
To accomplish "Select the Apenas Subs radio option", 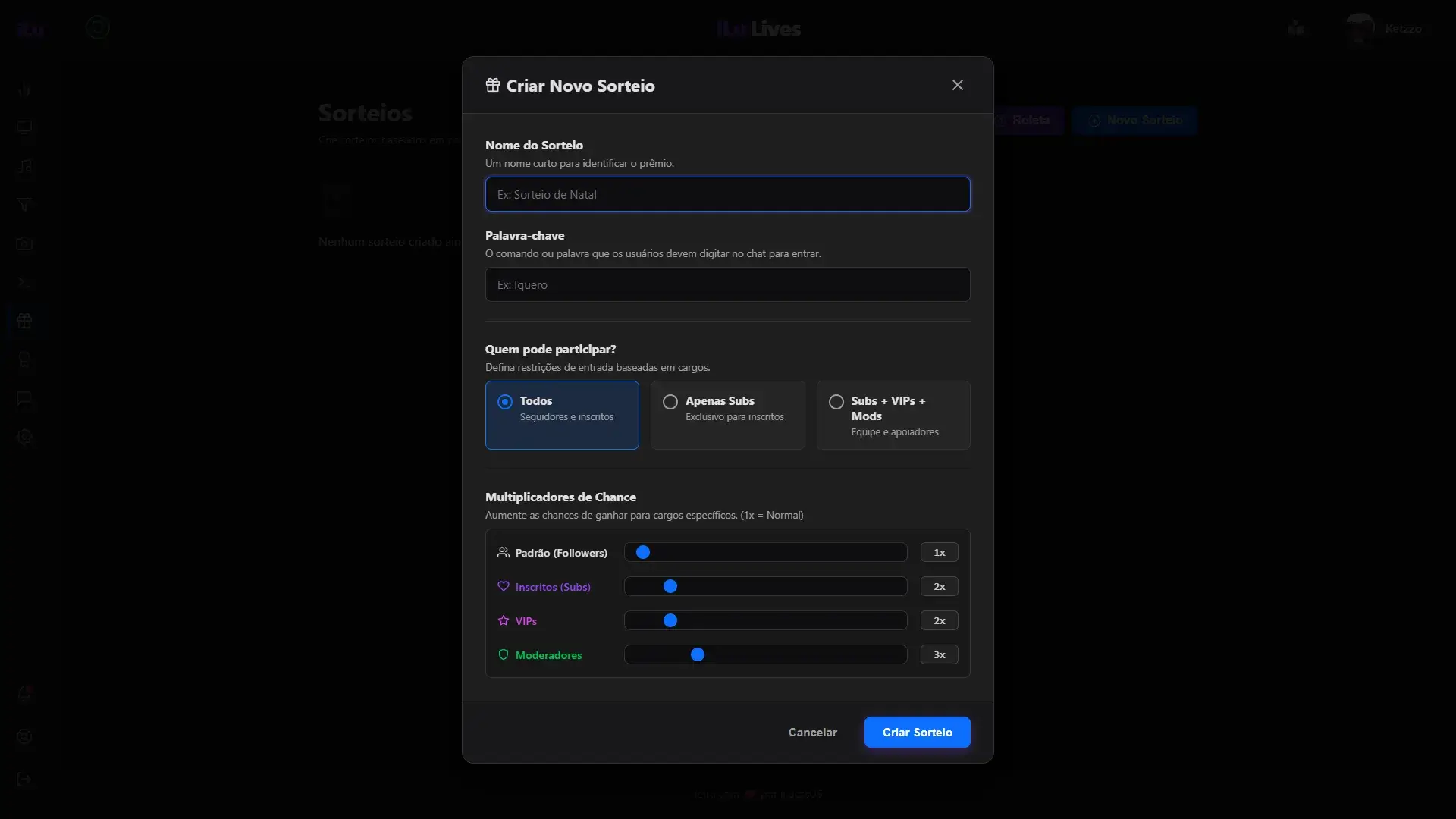I will (727, 415).
